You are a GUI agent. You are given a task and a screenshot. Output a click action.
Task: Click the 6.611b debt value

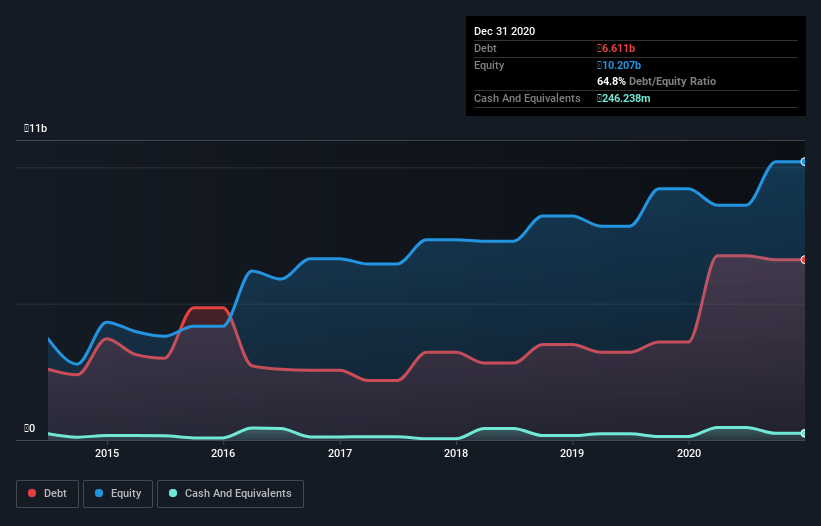coord(616,48)
